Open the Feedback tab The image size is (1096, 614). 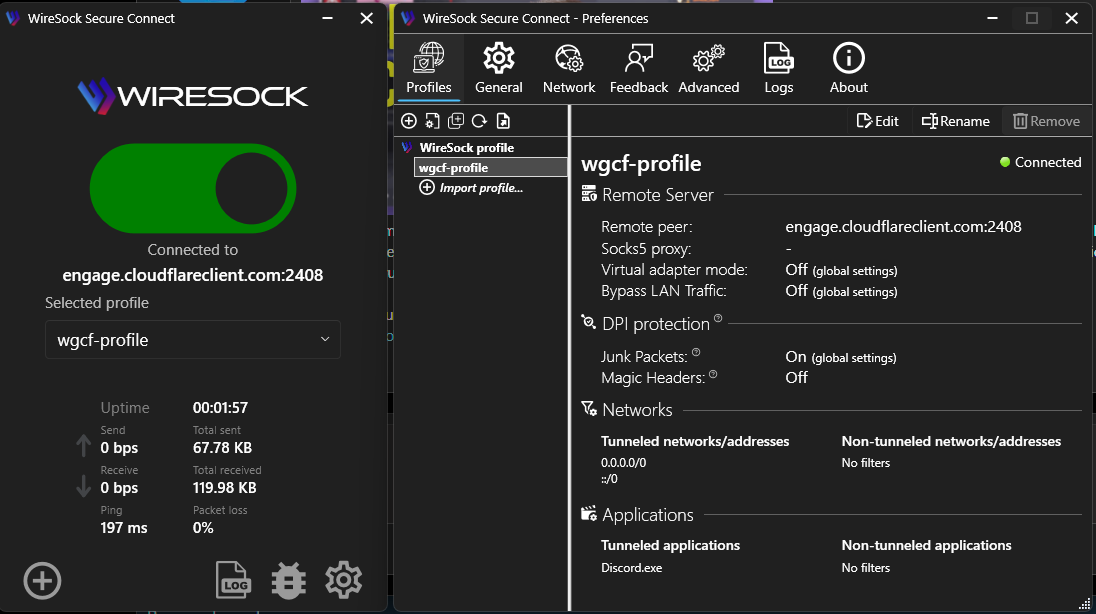point(639,68)
